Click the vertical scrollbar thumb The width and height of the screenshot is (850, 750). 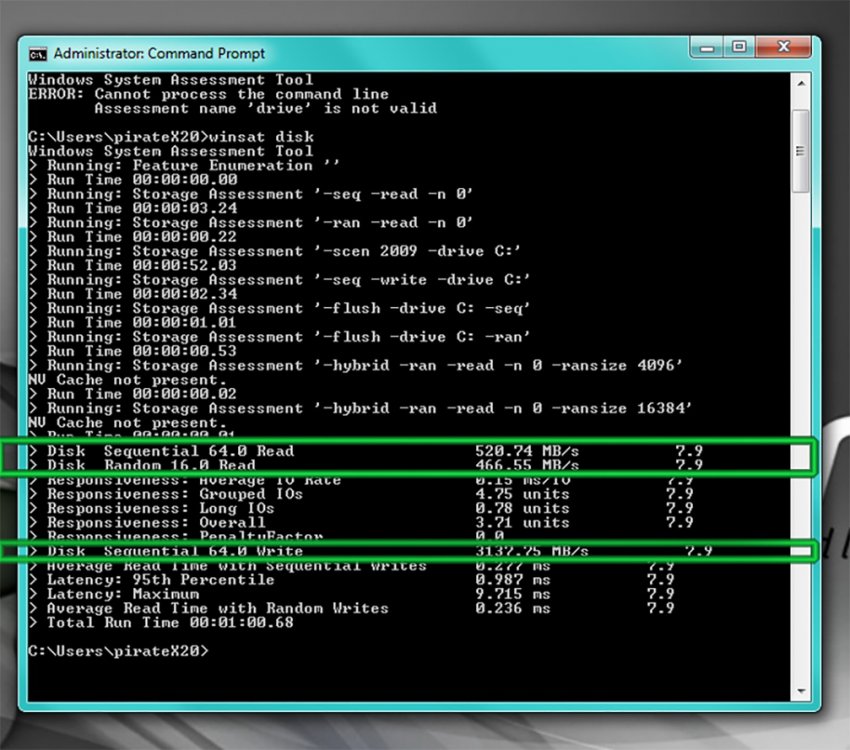(800, 151)
